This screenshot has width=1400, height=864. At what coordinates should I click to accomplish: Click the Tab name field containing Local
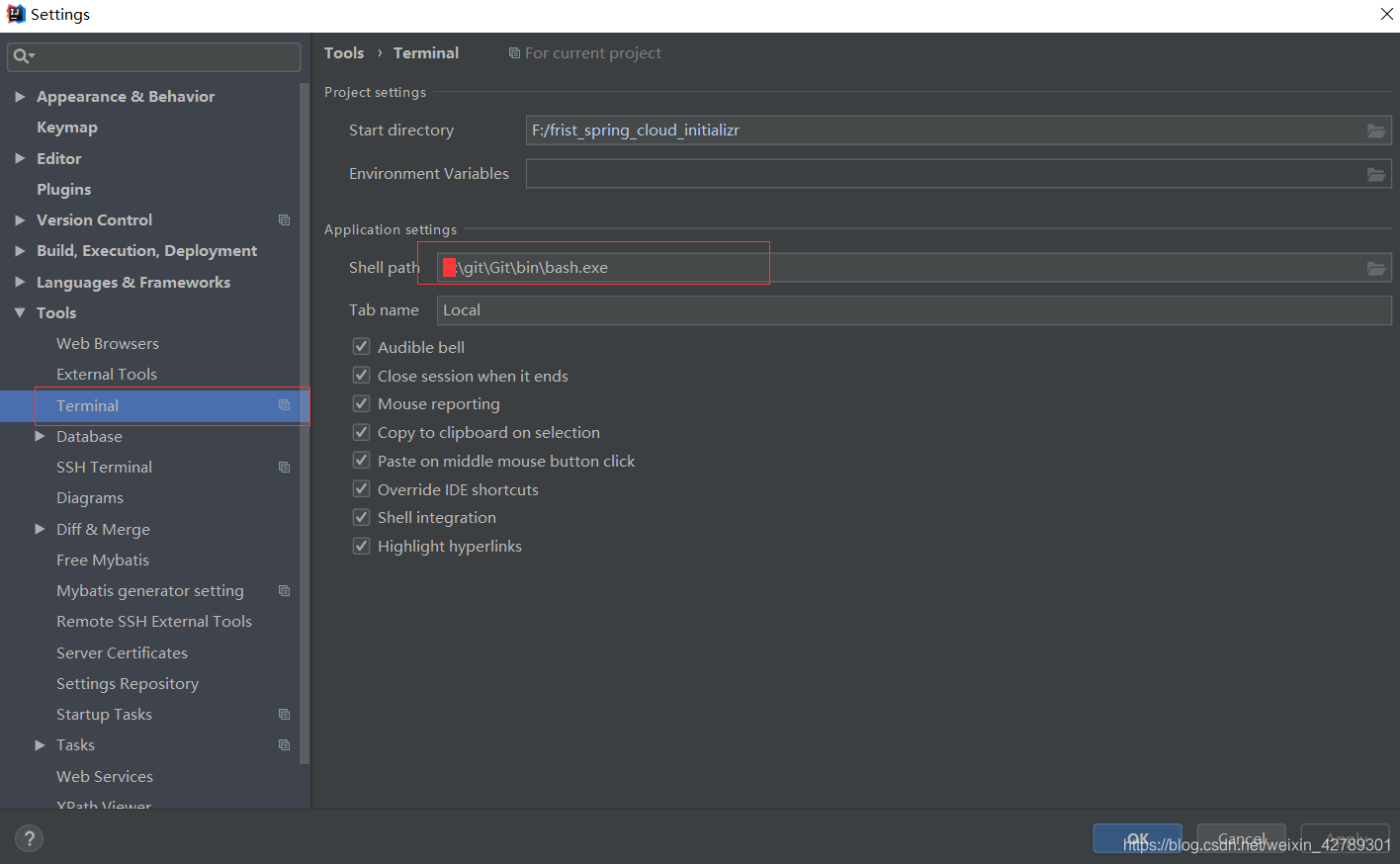(x=915, y=310)
